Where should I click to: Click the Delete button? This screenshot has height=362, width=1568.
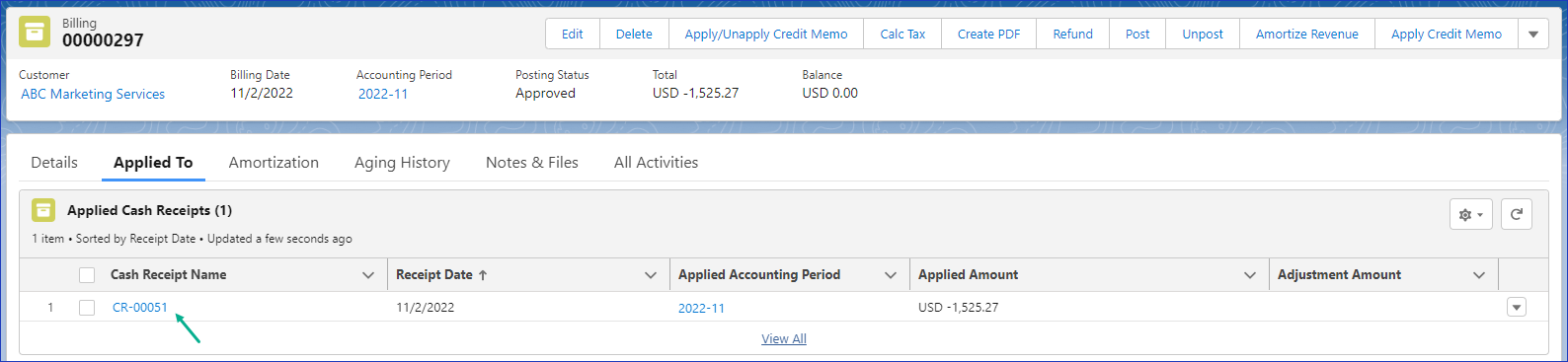pyautogui.click(x=634, y=34)
